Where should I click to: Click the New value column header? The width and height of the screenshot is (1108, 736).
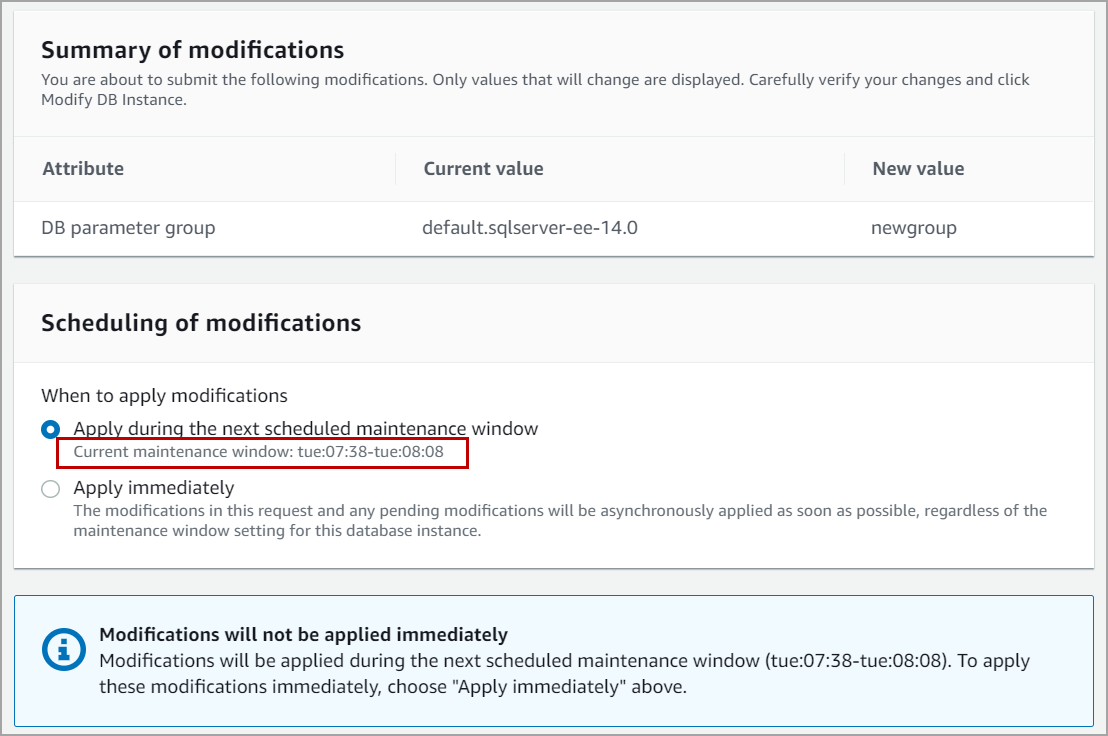tap(918, 169)
